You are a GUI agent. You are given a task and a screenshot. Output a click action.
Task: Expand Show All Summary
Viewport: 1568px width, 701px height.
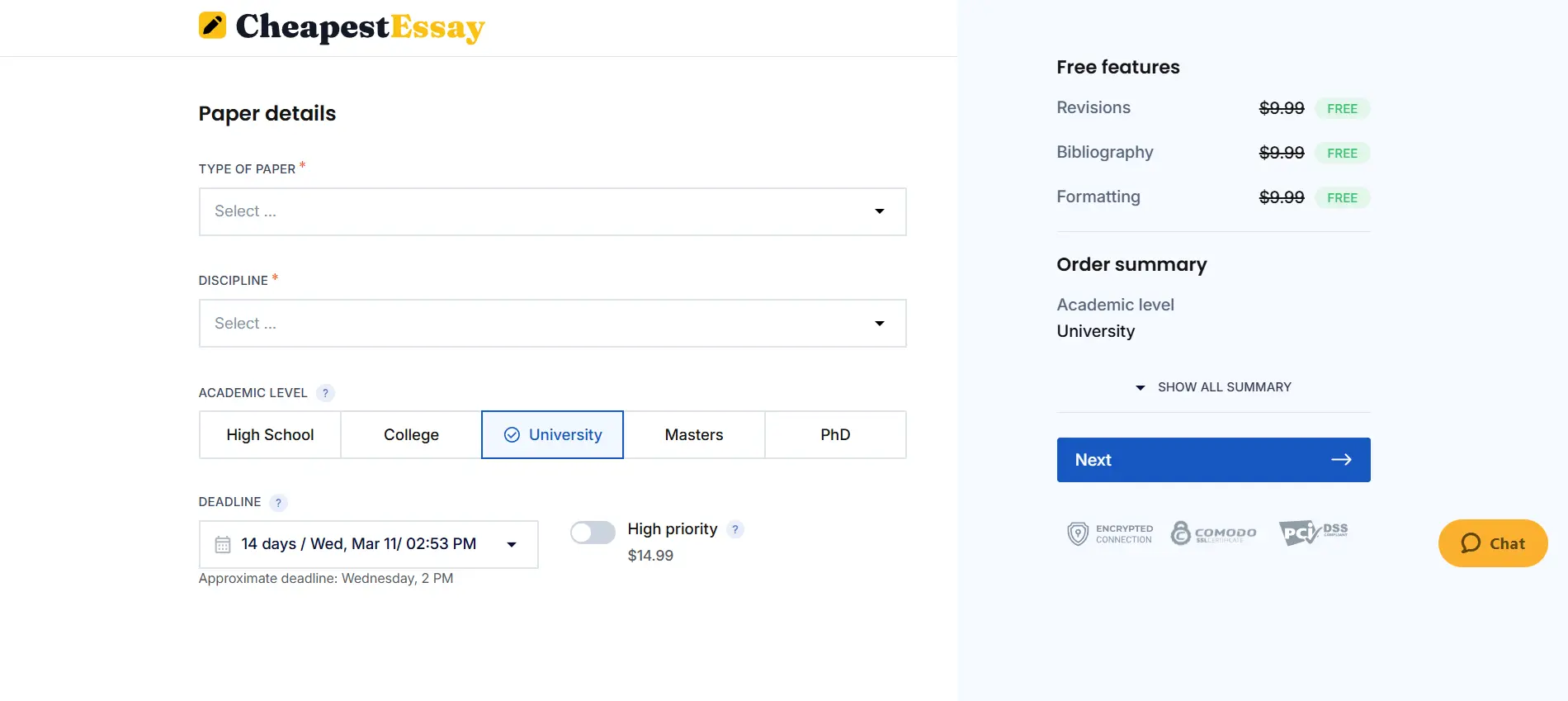point(1213,386)
